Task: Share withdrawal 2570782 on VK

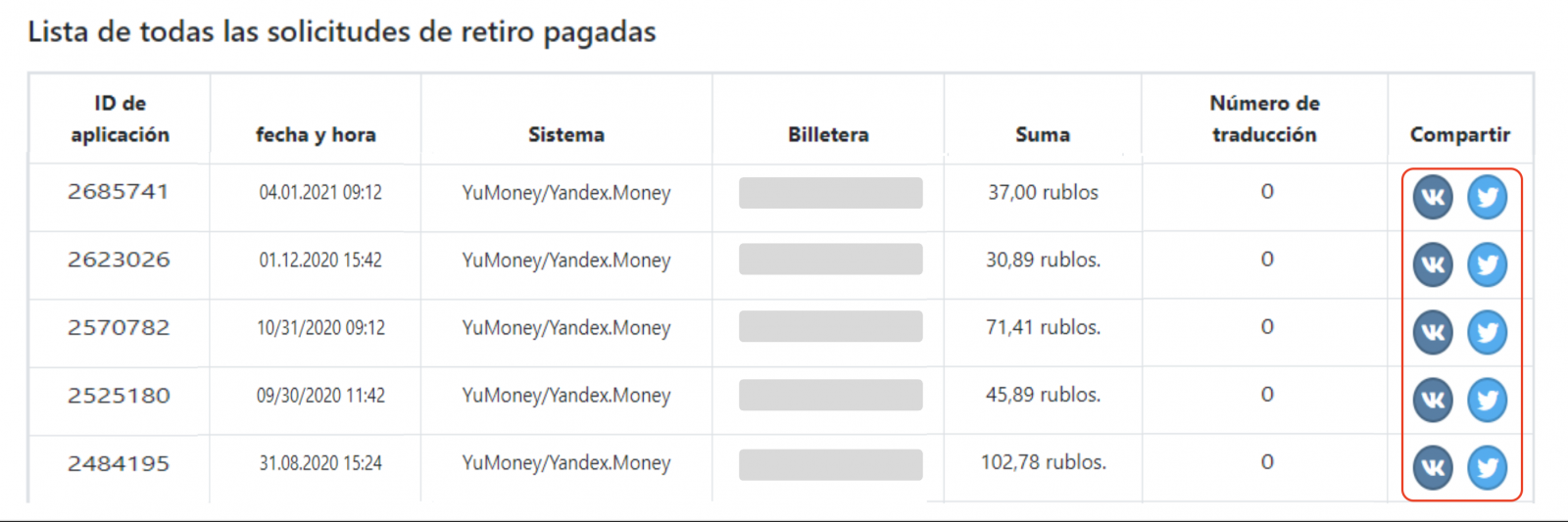Action: pyautogui.click(x=1433, y=332)
